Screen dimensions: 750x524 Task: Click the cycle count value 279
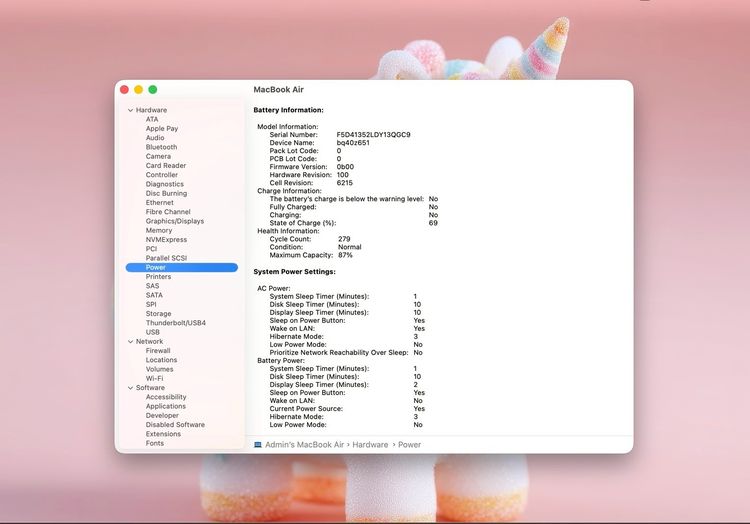344,239
